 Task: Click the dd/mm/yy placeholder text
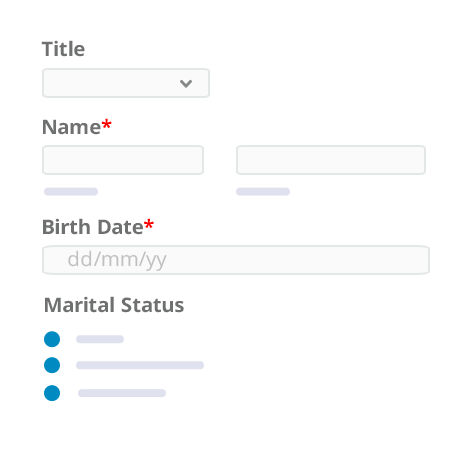click(117, 260)
